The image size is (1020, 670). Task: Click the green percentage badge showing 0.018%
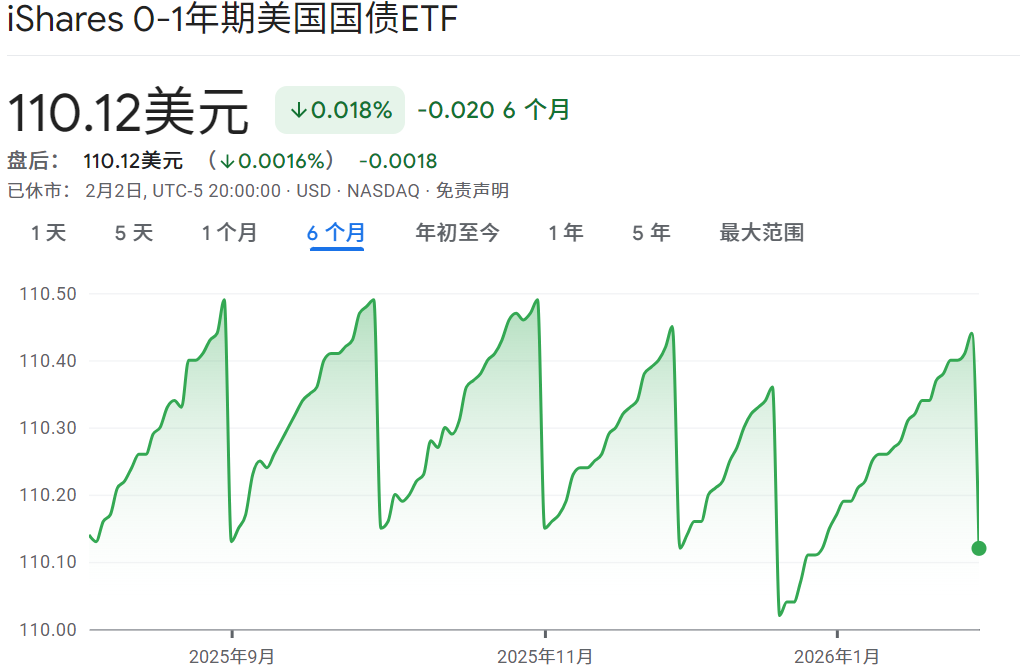pos(340,110)
